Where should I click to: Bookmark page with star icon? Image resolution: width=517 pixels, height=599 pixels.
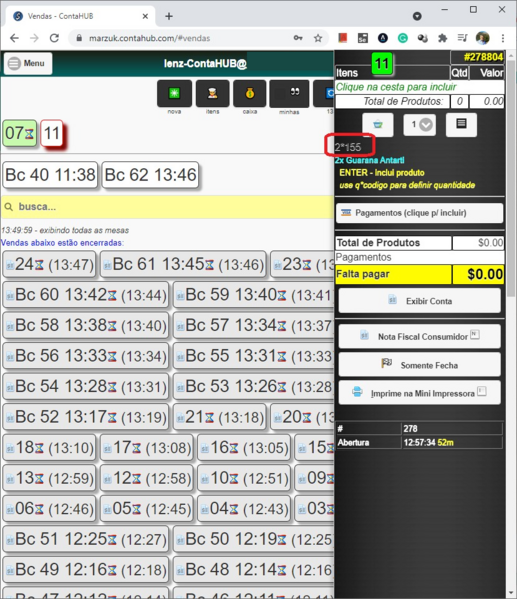318,38
